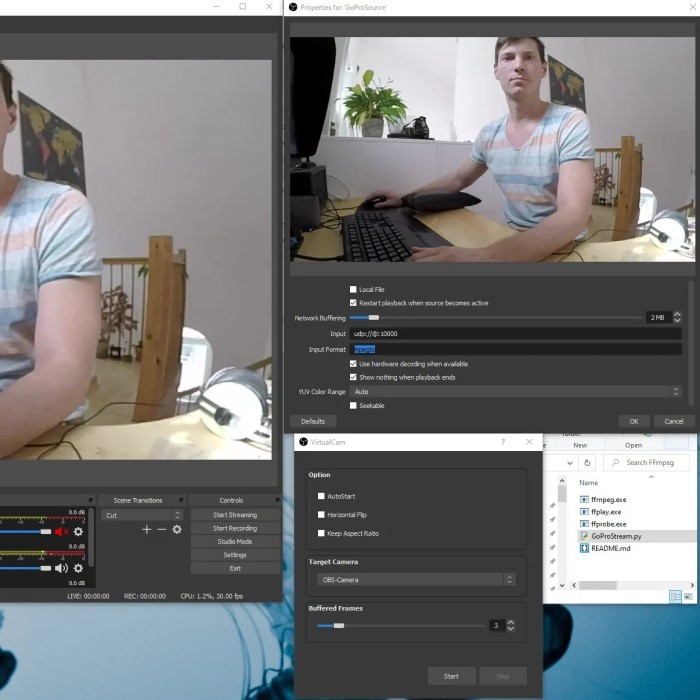Decrease Network Buffering with the down arrow

[x=677, y=321]
